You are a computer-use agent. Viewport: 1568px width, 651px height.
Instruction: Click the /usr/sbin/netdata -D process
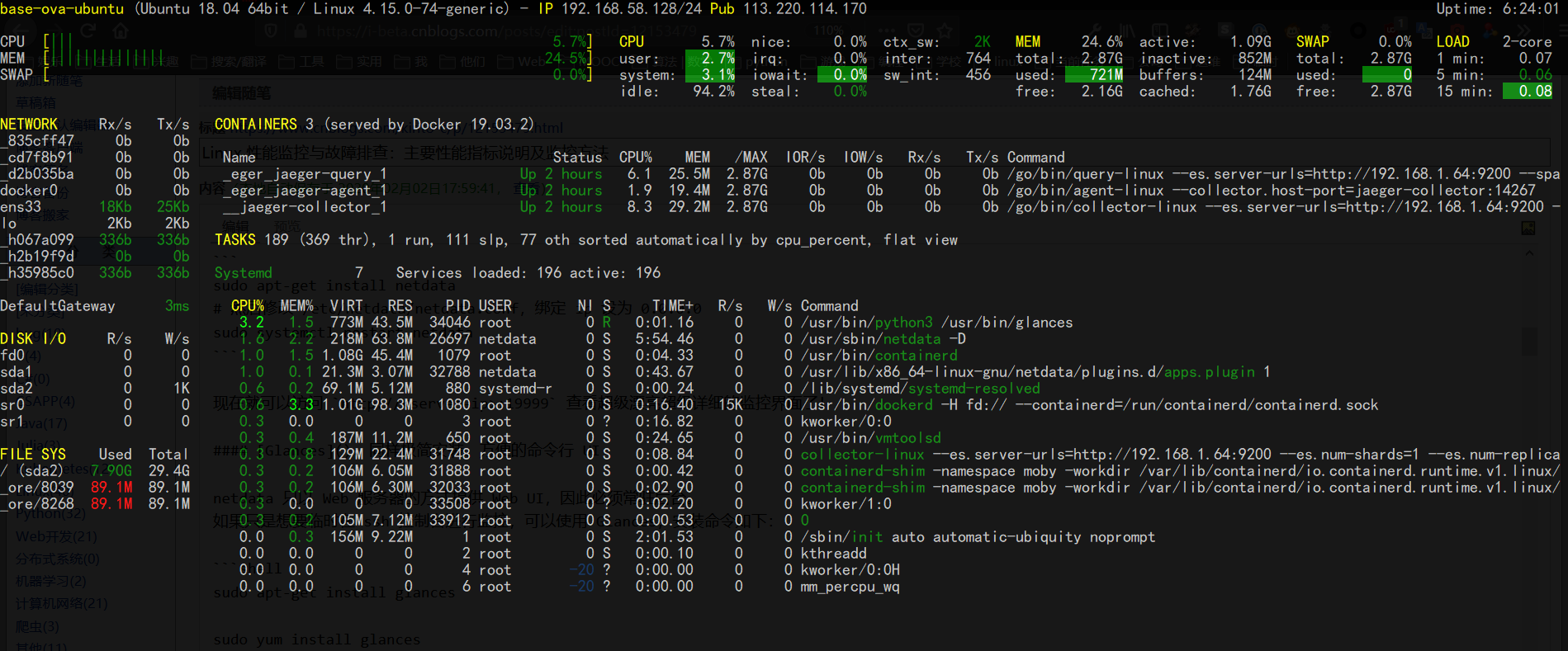(883, 339)
